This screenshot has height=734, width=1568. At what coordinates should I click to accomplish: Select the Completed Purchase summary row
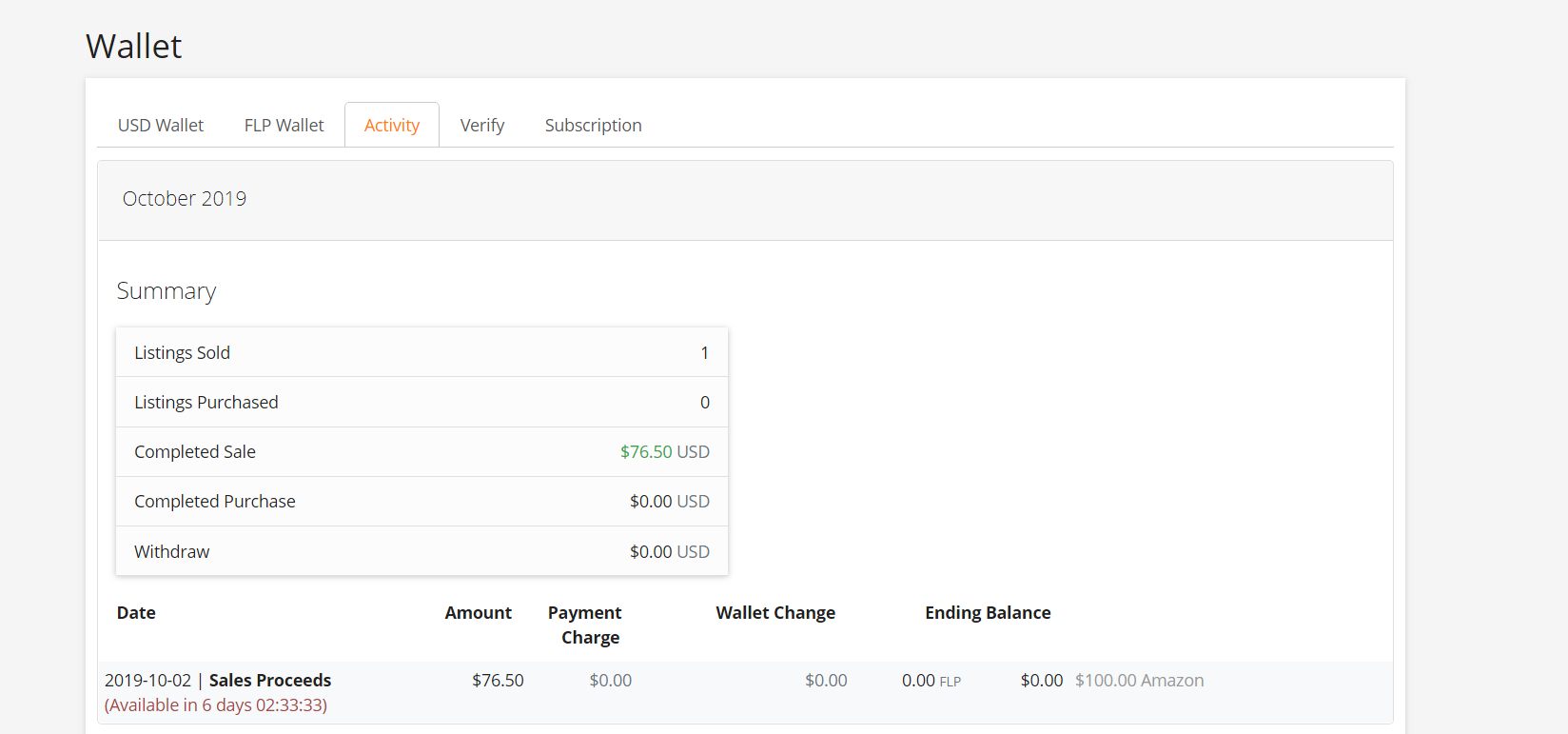coord(421,502)
